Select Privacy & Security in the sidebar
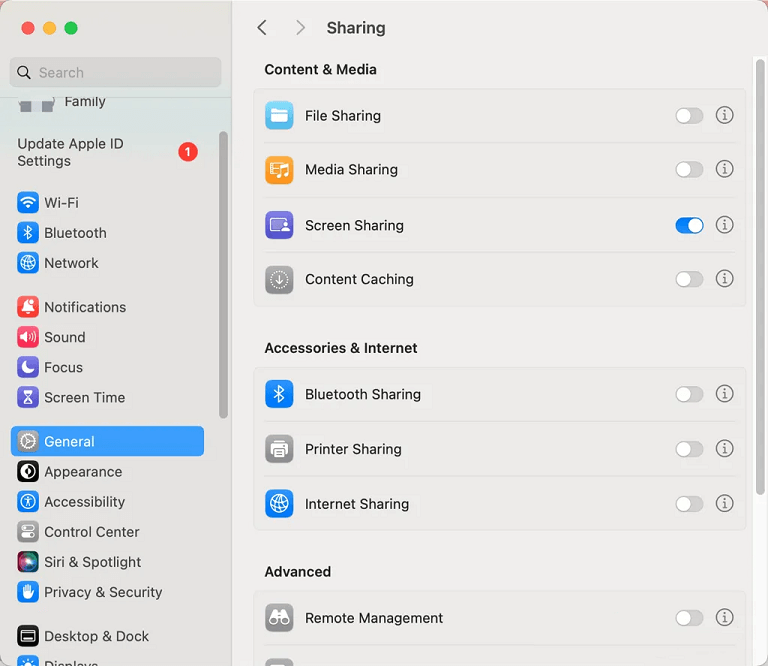768x666 pixels. point(102,592)
